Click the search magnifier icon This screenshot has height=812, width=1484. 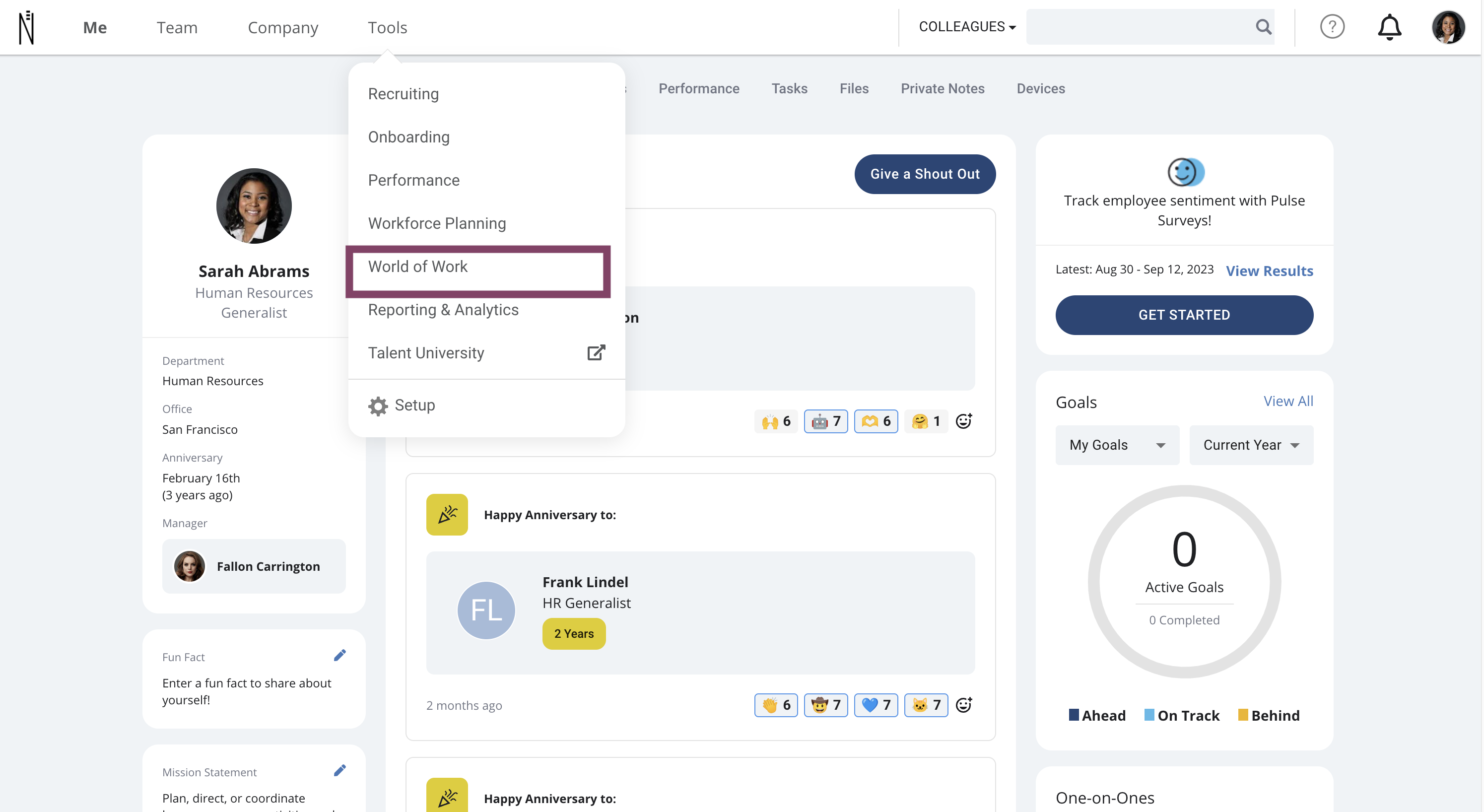pyautogui.click(x=1263, y=26)
